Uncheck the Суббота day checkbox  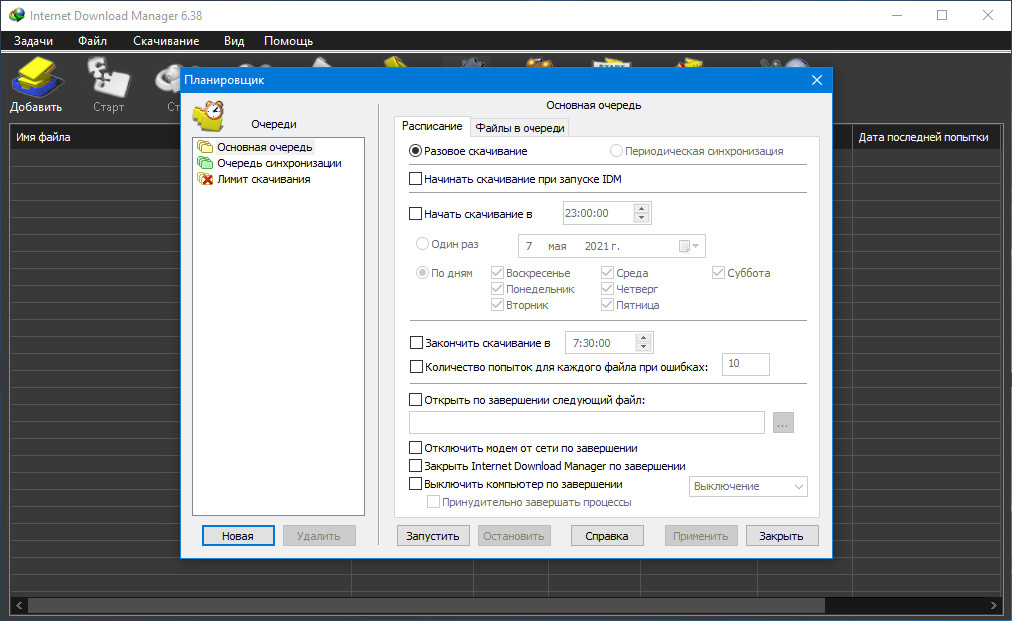[x=718, y=273]
